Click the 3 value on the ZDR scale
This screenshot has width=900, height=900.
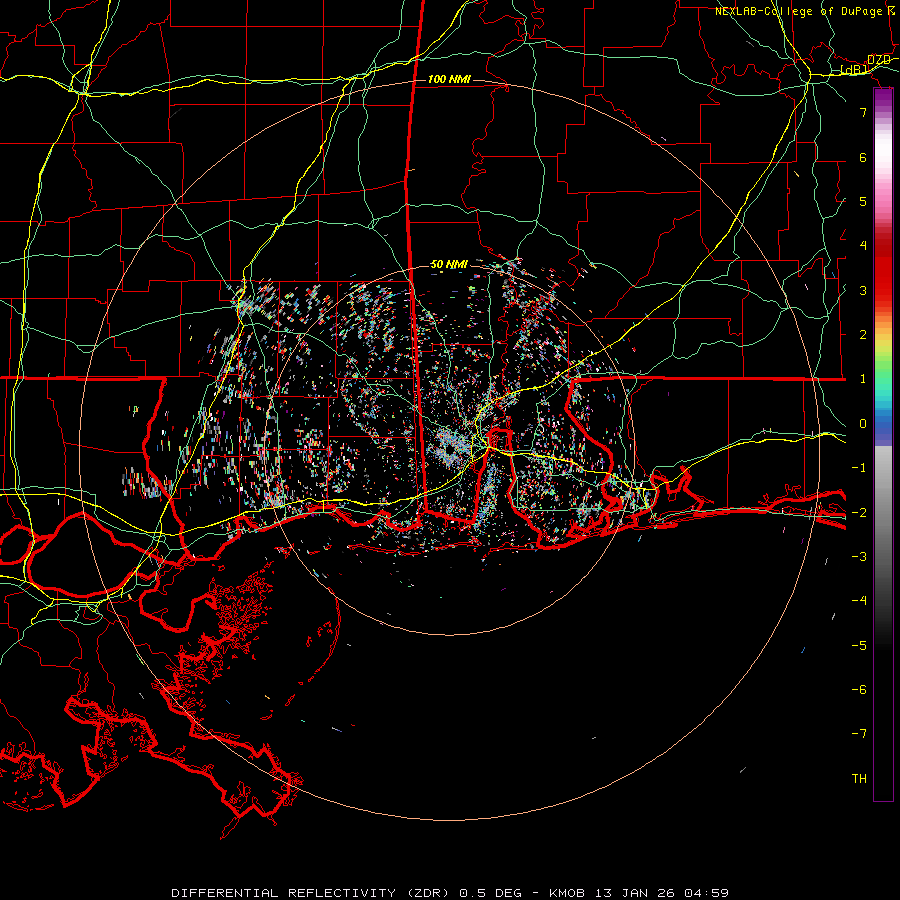[863, 290]
